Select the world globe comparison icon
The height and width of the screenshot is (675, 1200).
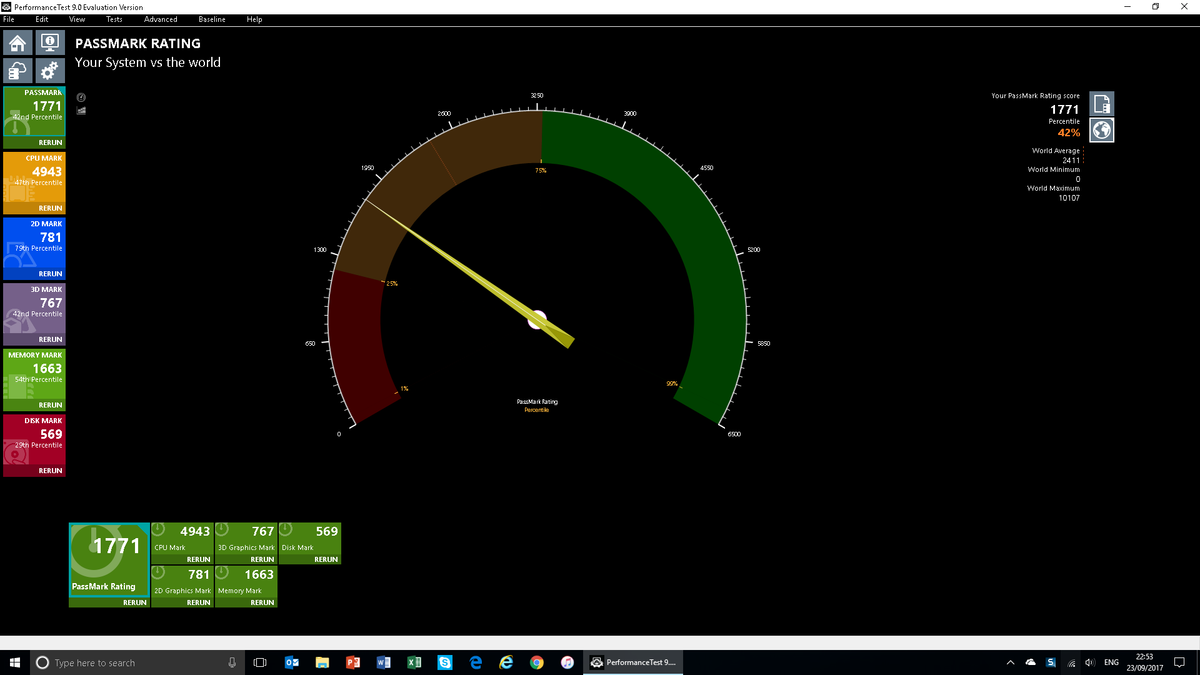(1101, 130)
